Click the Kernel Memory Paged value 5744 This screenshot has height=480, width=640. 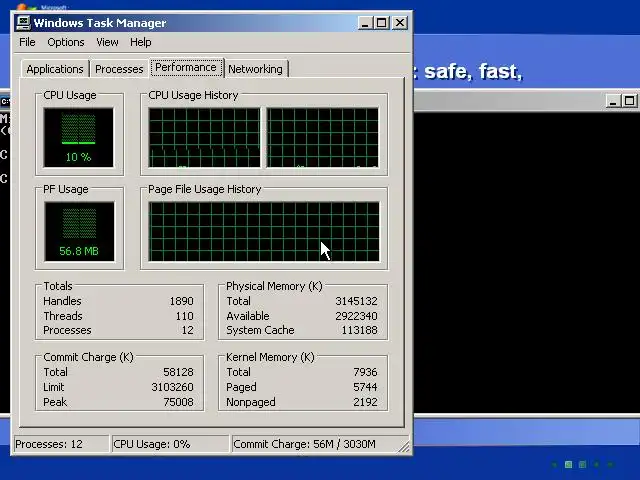pos(365,387)
